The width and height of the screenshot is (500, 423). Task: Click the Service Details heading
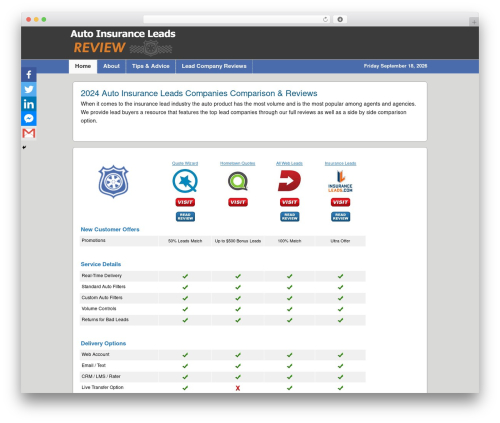pyautogui.click(x=101, y=264)
